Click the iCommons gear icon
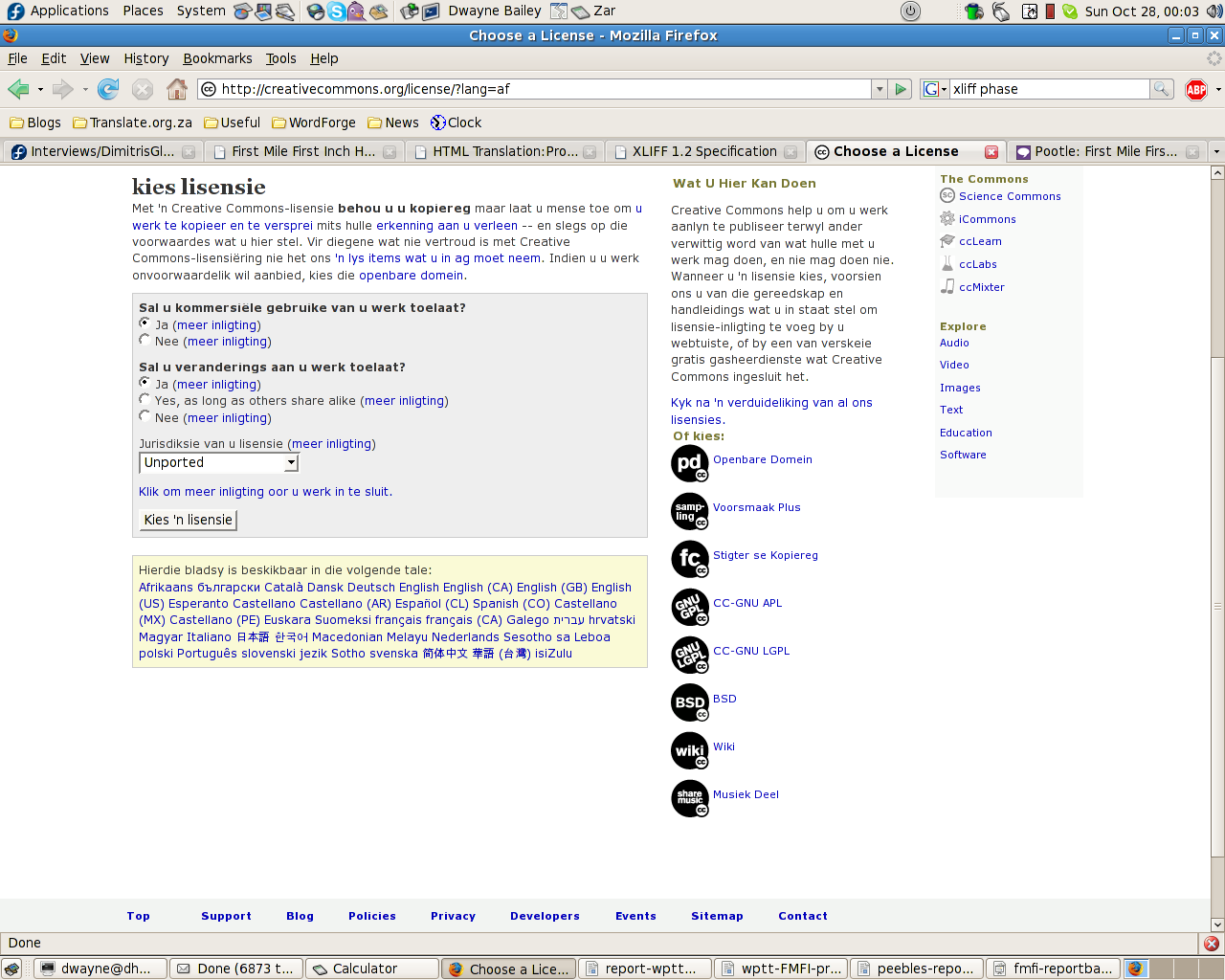The image size is (1225, 980). pyautogui.click(x=947, y=218)
